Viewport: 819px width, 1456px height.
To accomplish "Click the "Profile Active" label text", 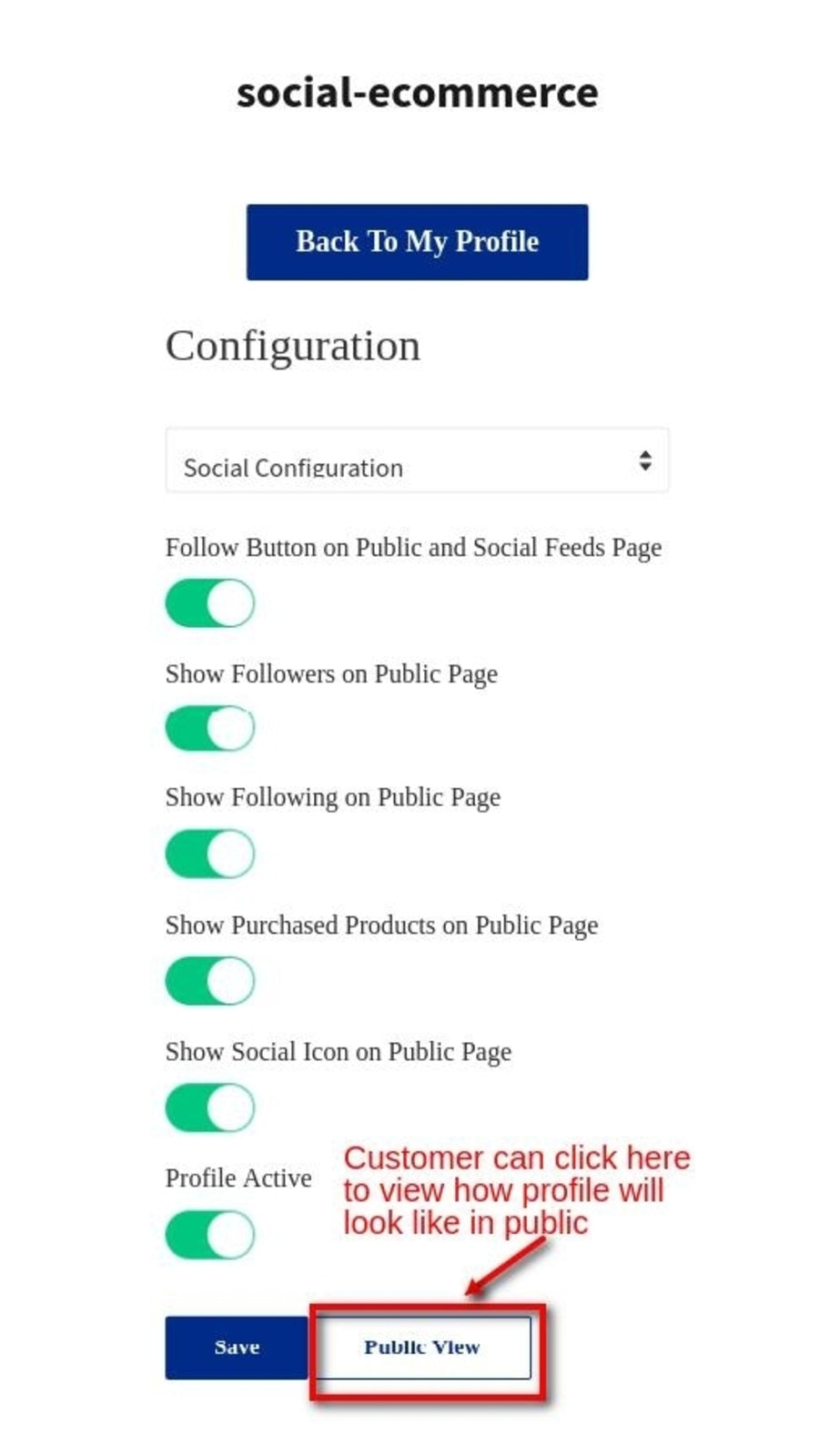I will pos(238,1178).
